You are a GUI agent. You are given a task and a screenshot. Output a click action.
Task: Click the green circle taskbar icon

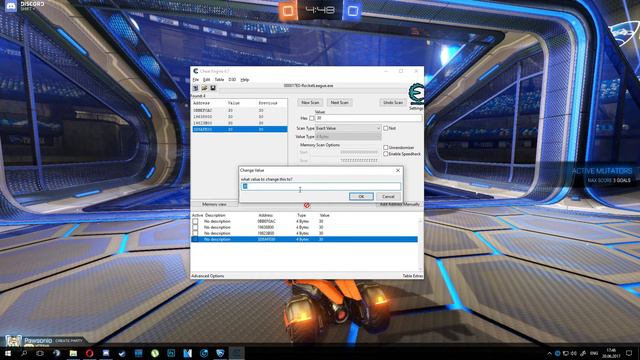pyautogui.click(x=155, y=353)
